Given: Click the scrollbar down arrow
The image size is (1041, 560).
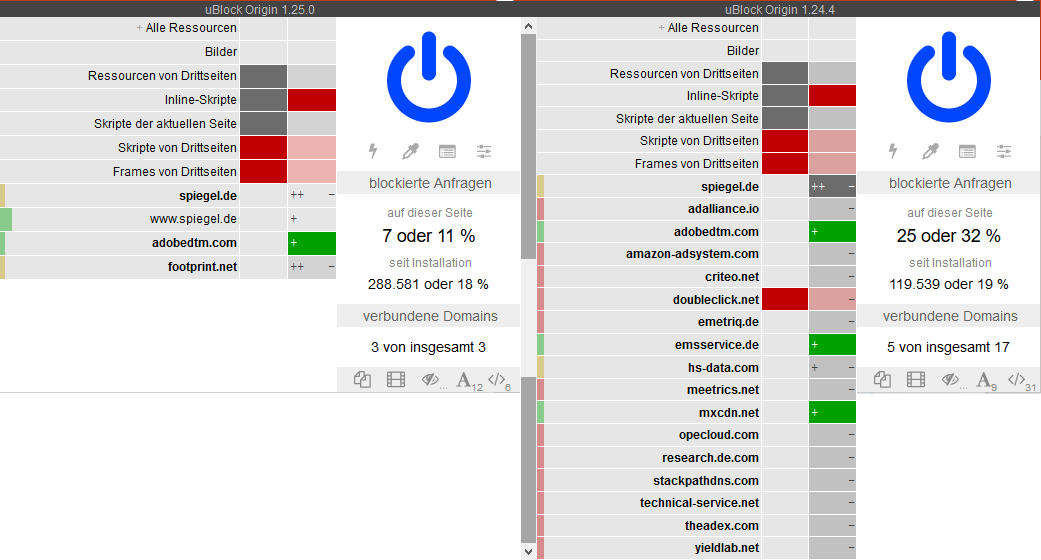Looking at the screenshot, I should 528,551.
